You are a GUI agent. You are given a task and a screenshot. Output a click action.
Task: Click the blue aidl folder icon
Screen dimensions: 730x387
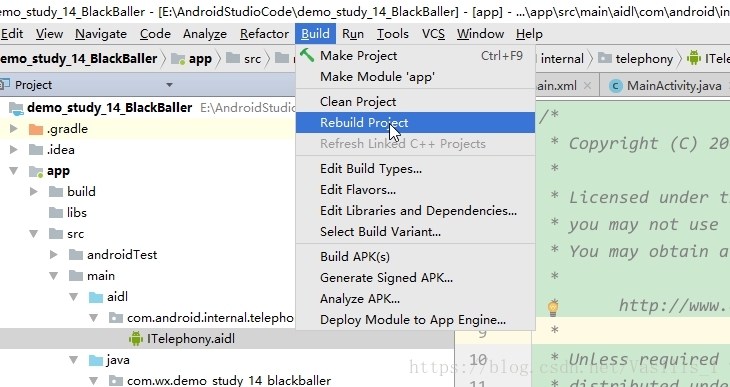pos(96,297)
